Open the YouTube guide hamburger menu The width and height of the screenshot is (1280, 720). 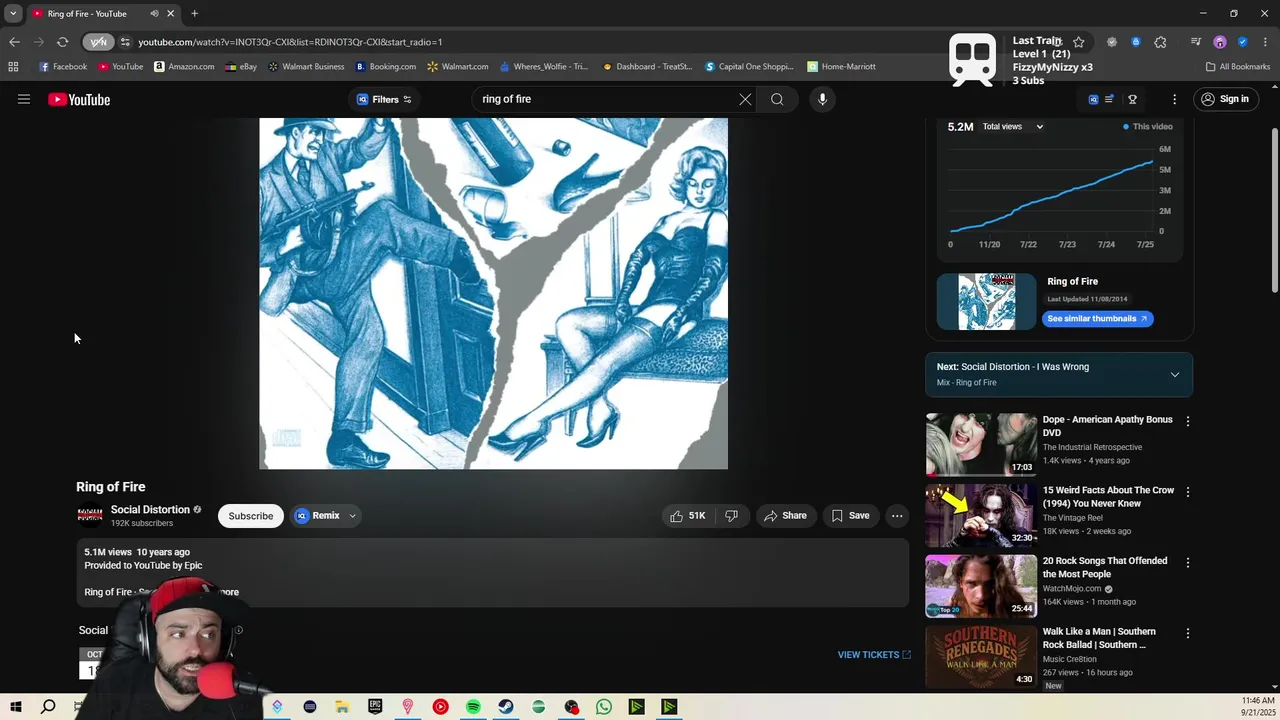pyautogui.click(x=24, y=99)
